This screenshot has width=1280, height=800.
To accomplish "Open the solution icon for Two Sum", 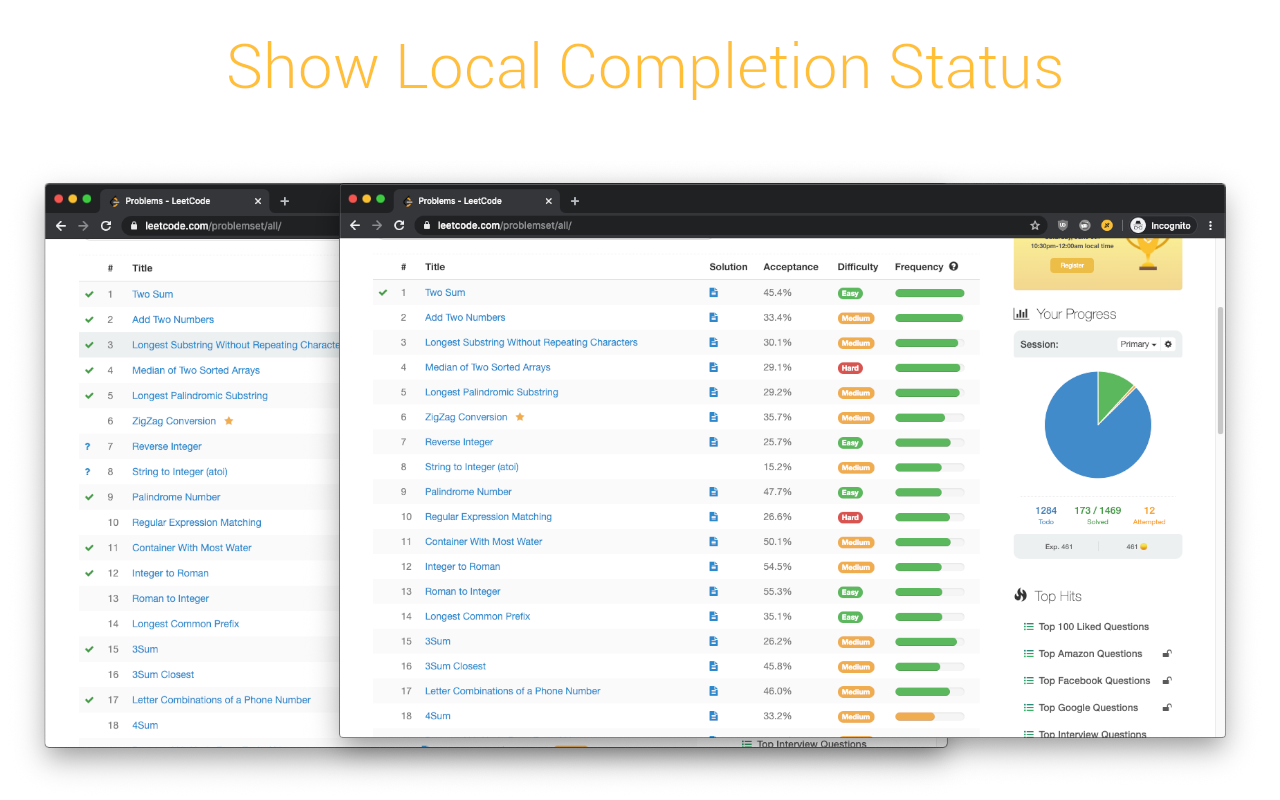I will (x=713, y=293).
